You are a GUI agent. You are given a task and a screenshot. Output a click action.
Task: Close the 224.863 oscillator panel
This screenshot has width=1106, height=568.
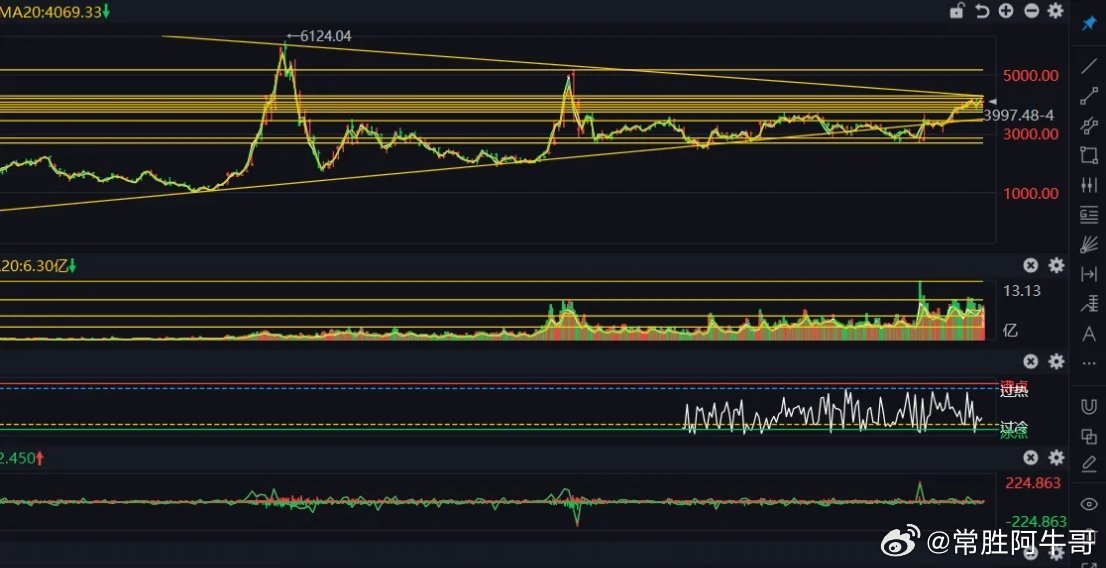[x=1031, y=457]
